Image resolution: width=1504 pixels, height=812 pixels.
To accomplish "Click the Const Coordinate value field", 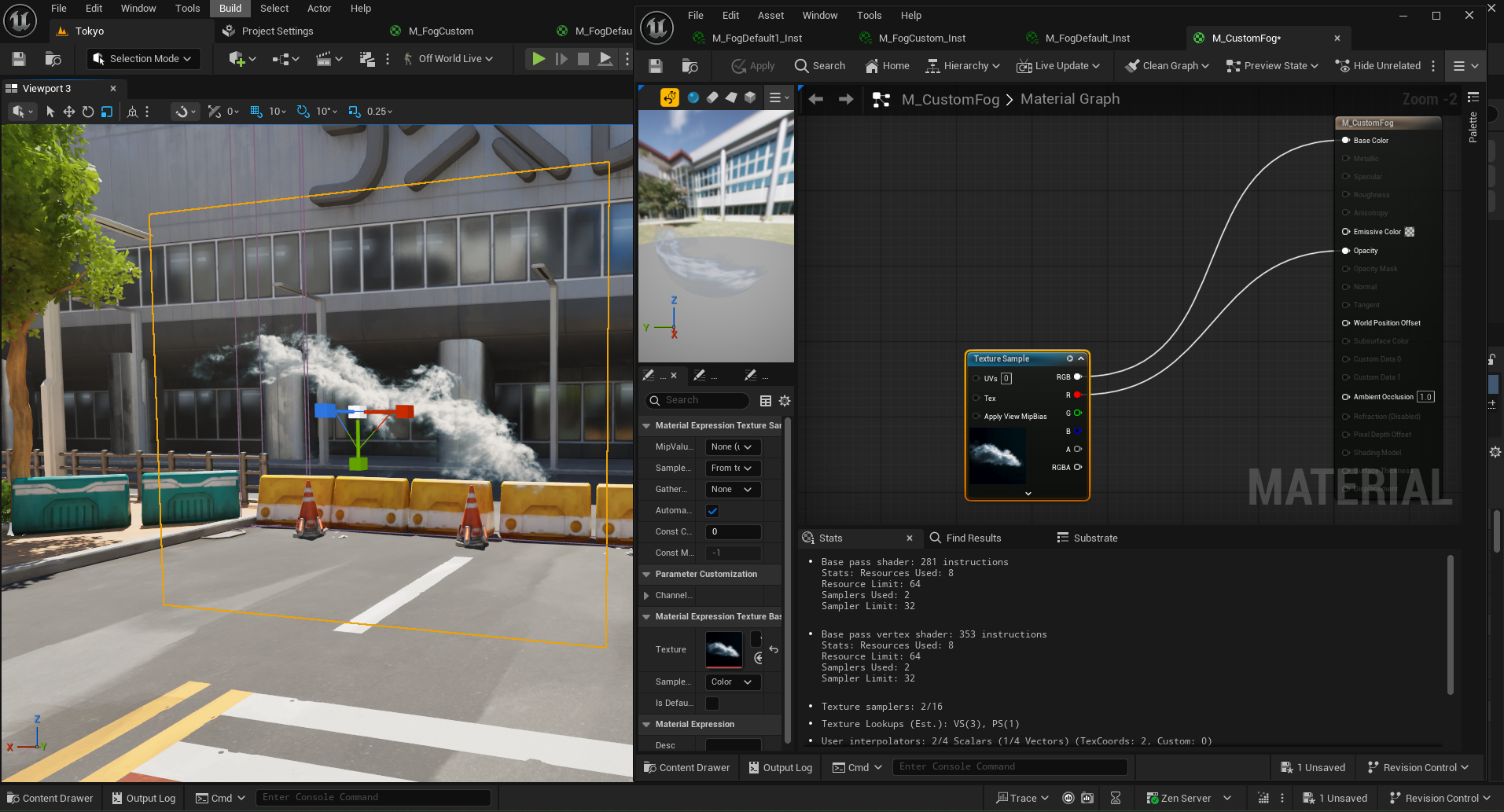I will tap(733, 532).
